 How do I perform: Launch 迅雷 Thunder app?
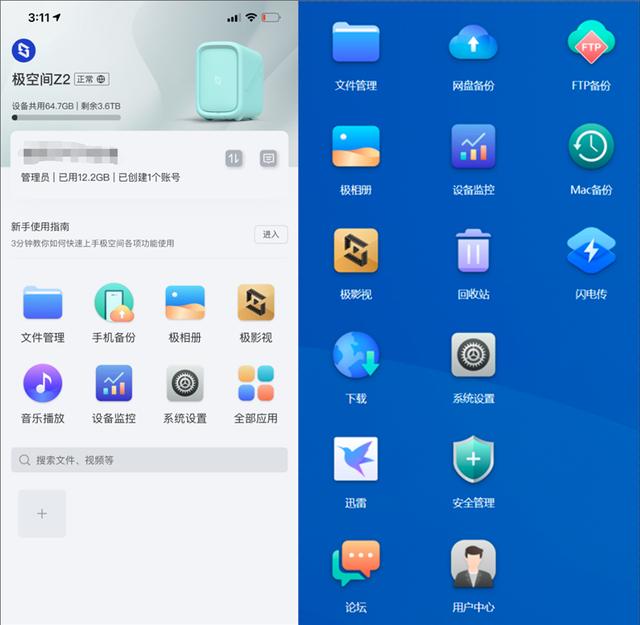click(x=356, y=459)
